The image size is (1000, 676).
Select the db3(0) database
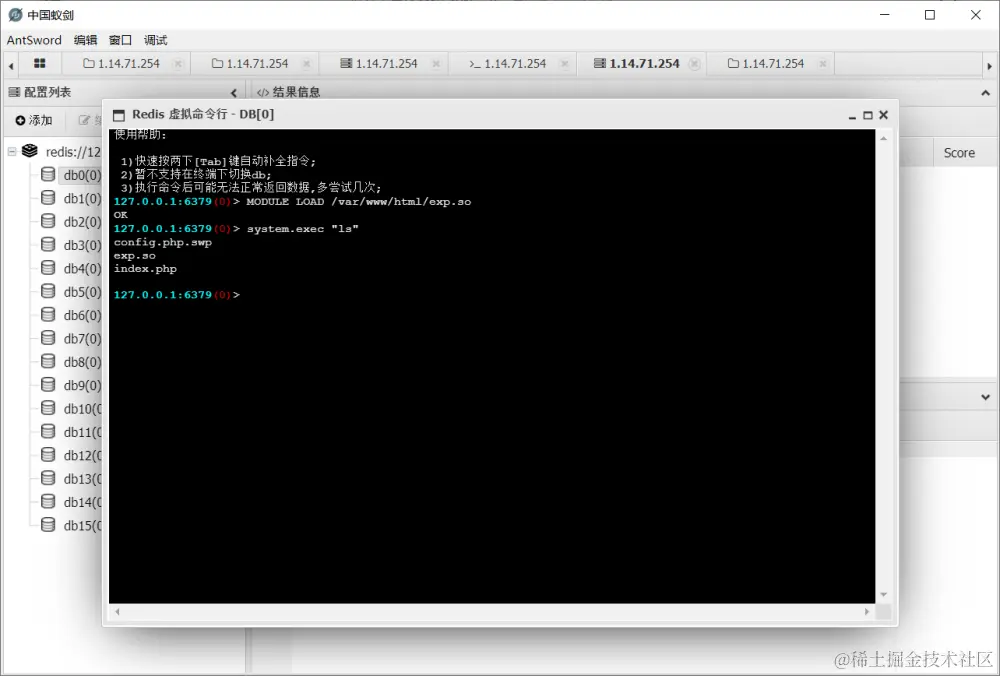(x=82, y=246)
